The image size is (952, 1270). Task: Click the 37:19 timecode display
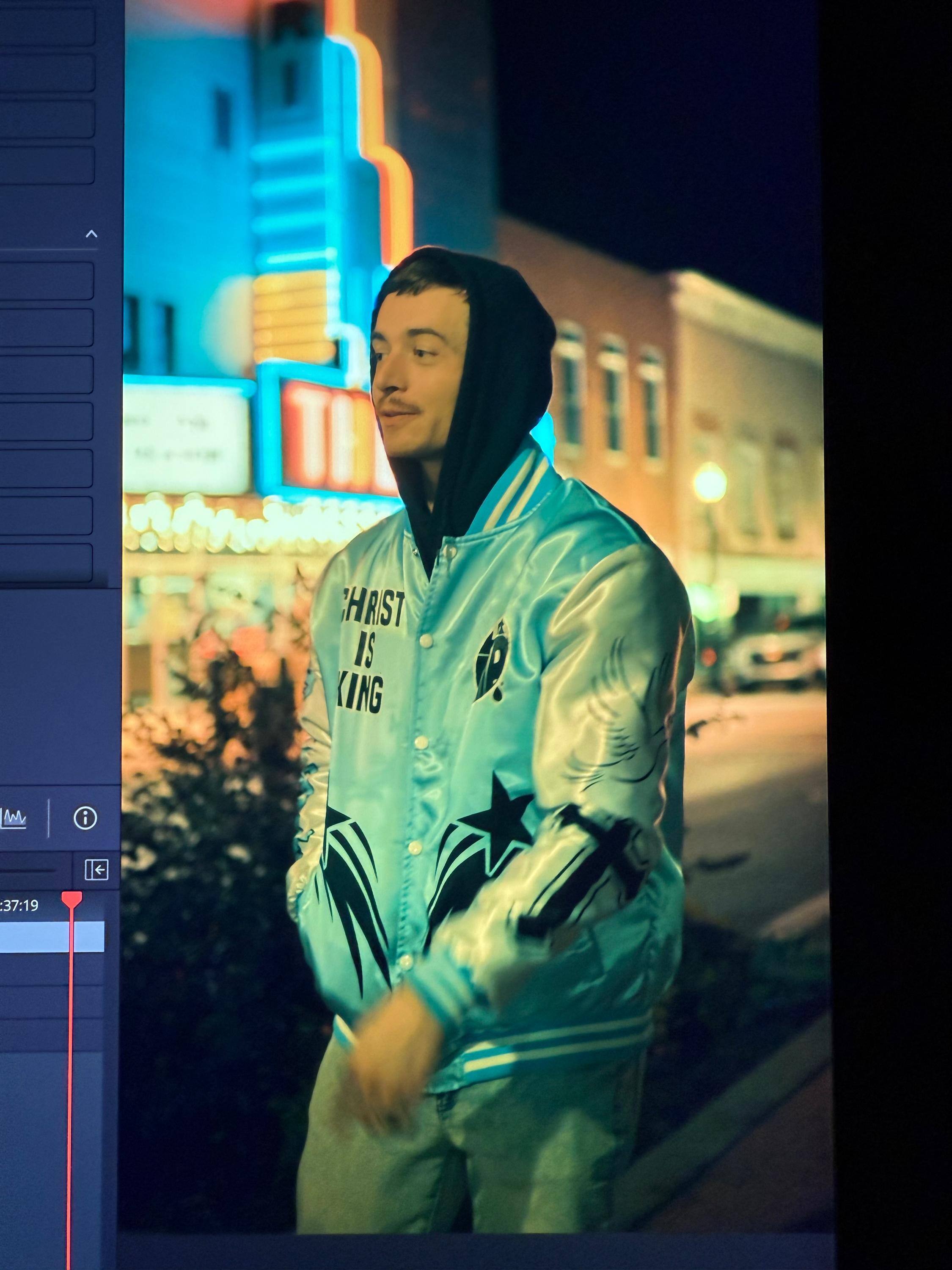coord(19,906)
